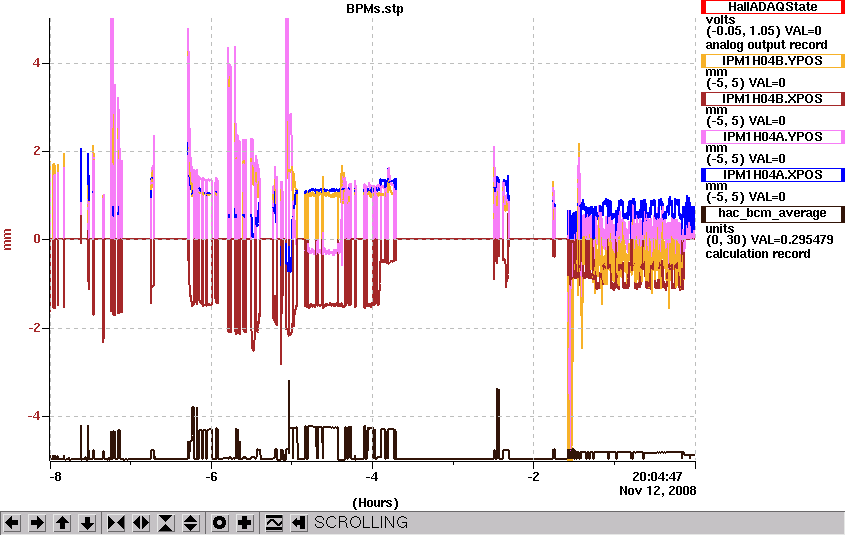Click the vertical zoom-in hourglass icon
This screenshot has height=535, width=845.
click(x=166, y=523)
